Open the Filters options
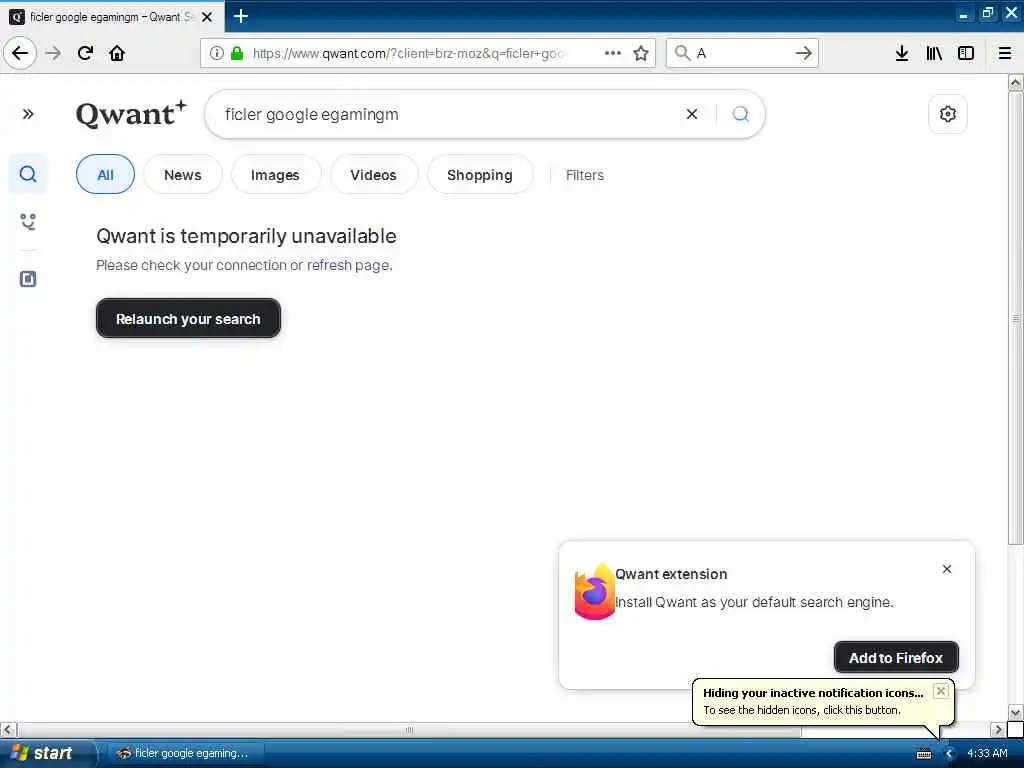Image resolution: width=1024 pixels, height=768 pixels. coord(584,175)
